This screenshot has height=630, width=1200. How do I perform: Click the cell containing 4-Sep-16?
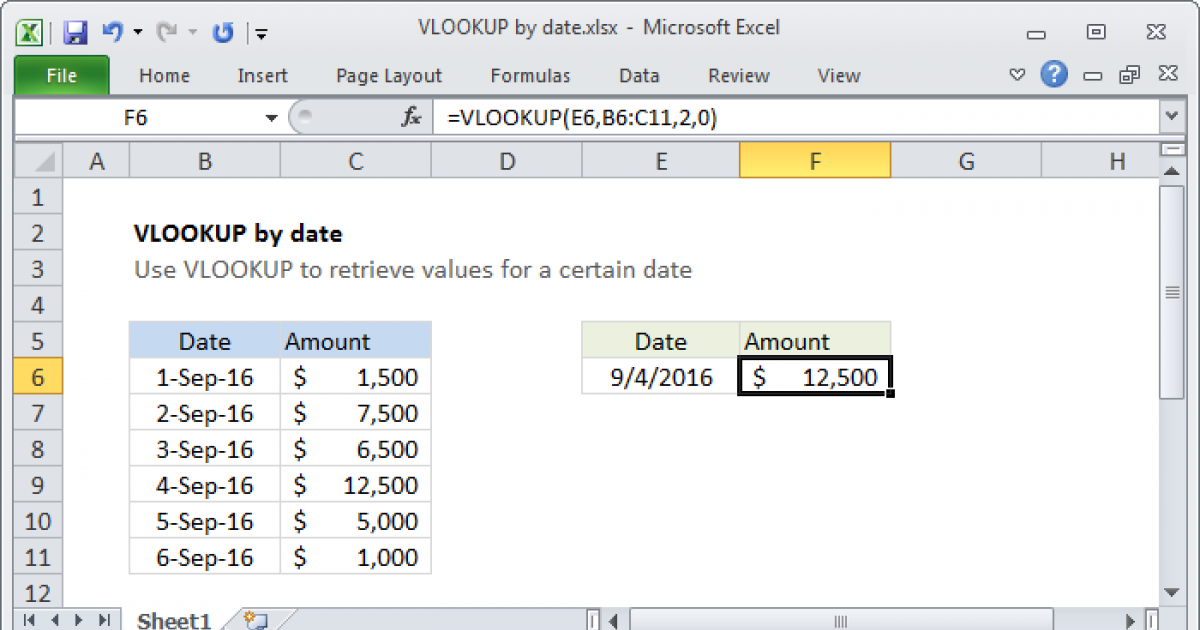click(x=205, y=485)
